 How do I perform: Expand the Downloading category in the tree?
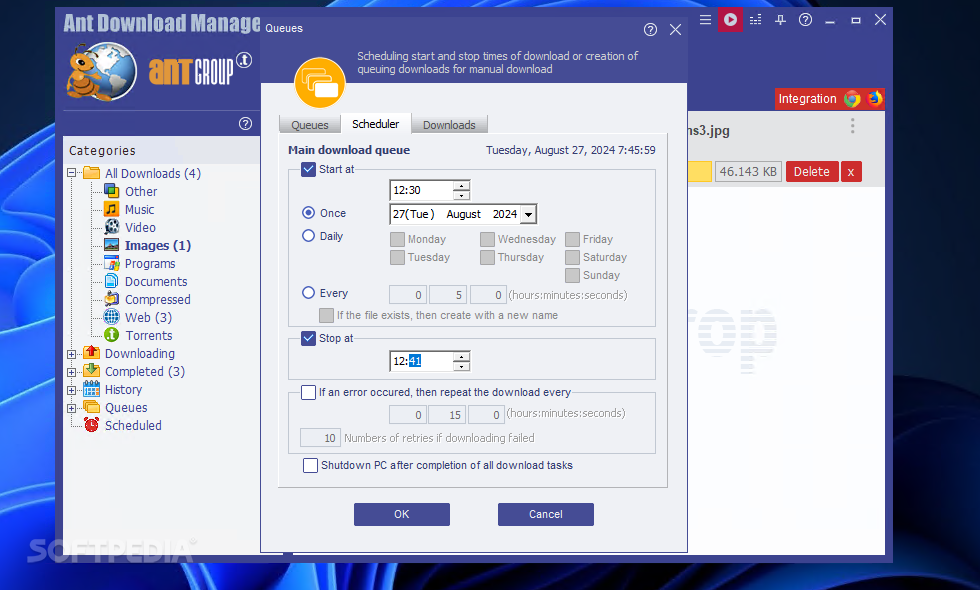pyautogui.click(x=70, y=353)
